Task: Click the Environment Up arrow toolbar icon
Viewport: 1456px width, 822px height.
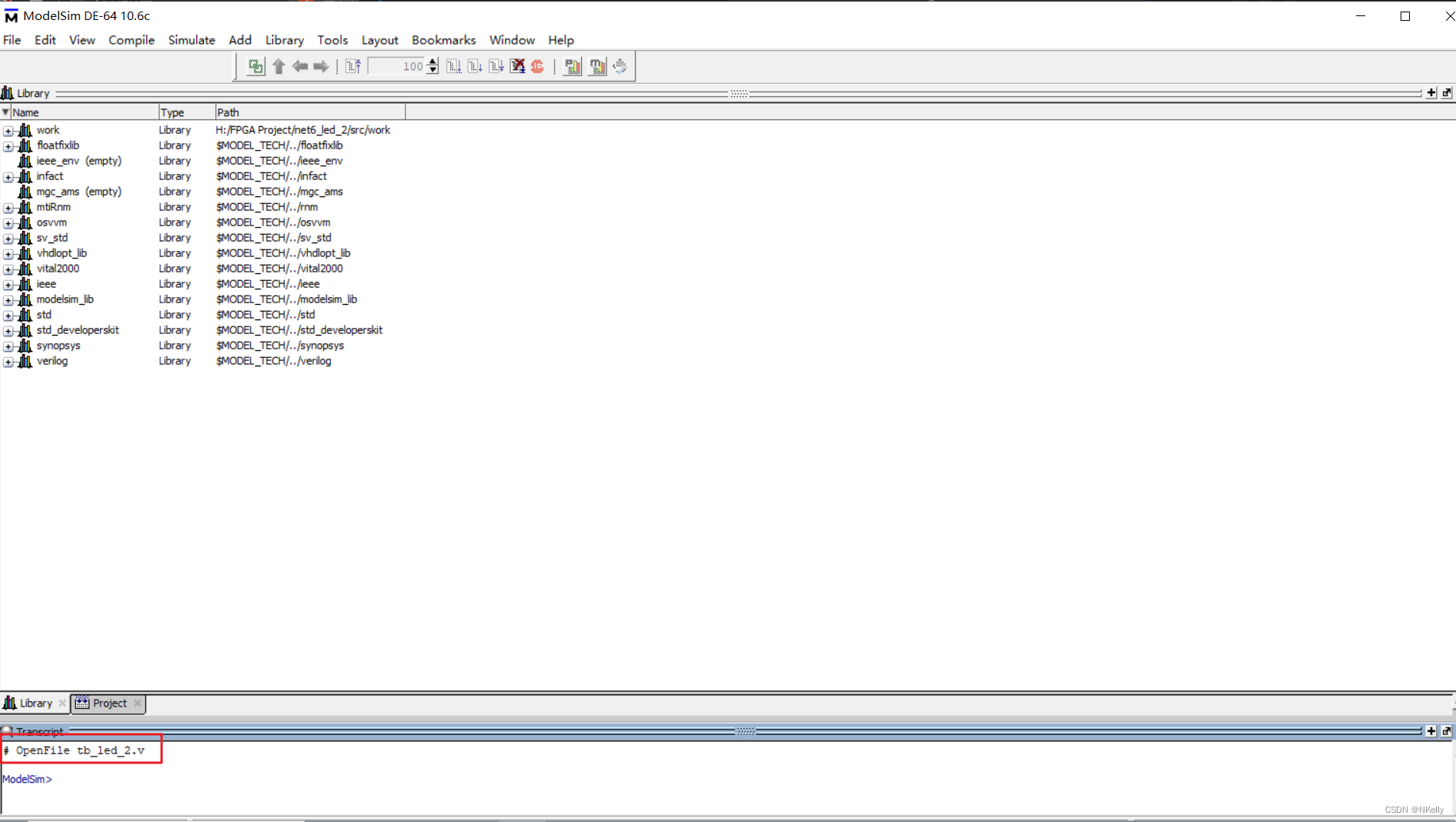Action: coord(279,67)
